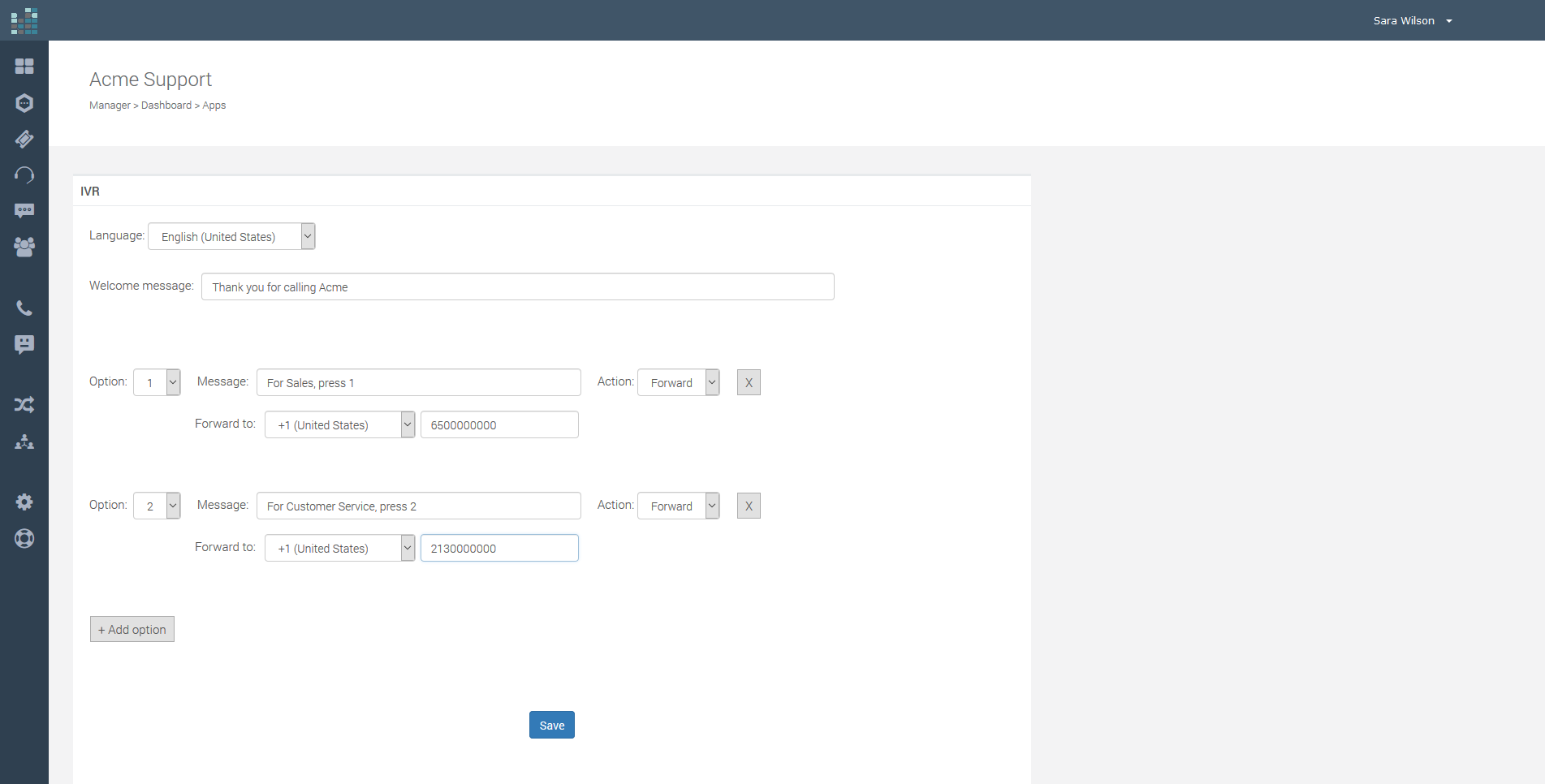
Task: Open the settings gear icon in sidebar
Action: 24,502
